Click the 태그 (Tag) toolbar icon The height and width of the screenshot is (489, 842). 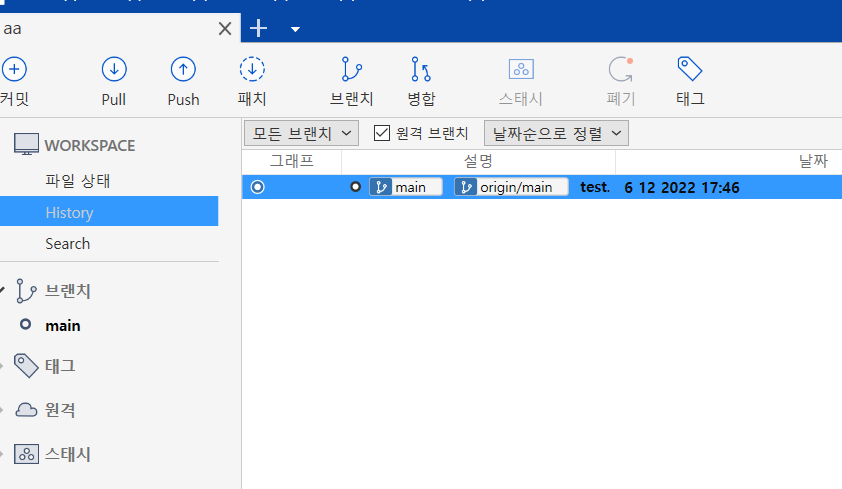coord(690,69)
